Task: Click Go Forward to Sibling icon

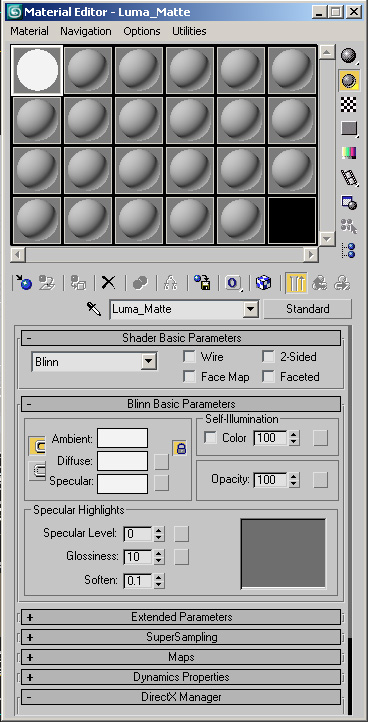Action: click(342, 283)
